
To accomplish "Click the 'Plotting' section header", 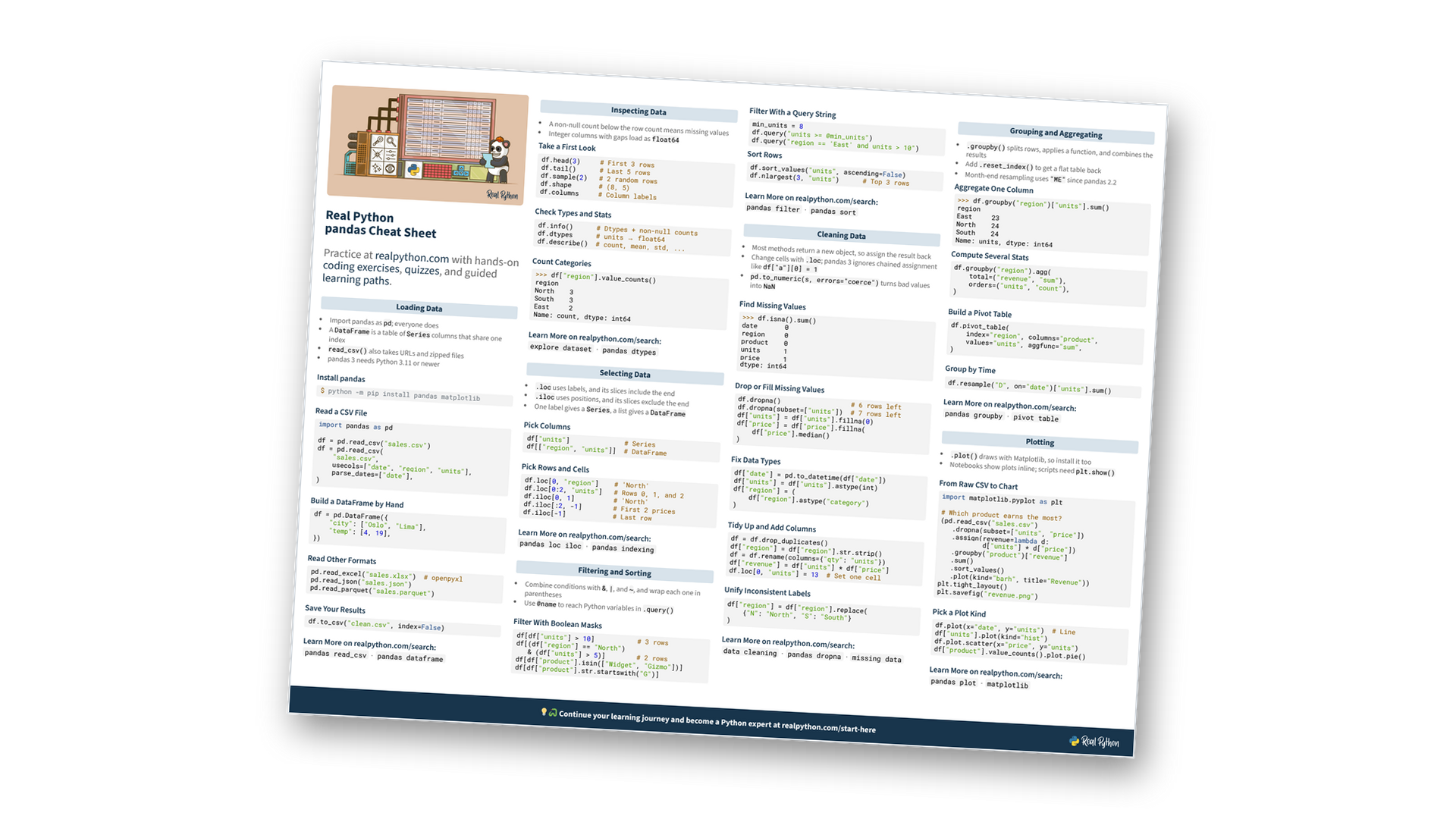I will pyautogui.click(x=1040, y=442).
